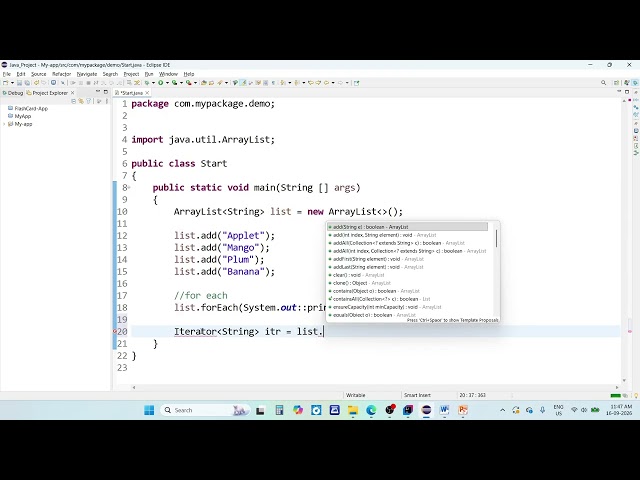Choose ensureCapacity(int minCapacity) proposal
640x480 pixels.
[x=408, y=307]
